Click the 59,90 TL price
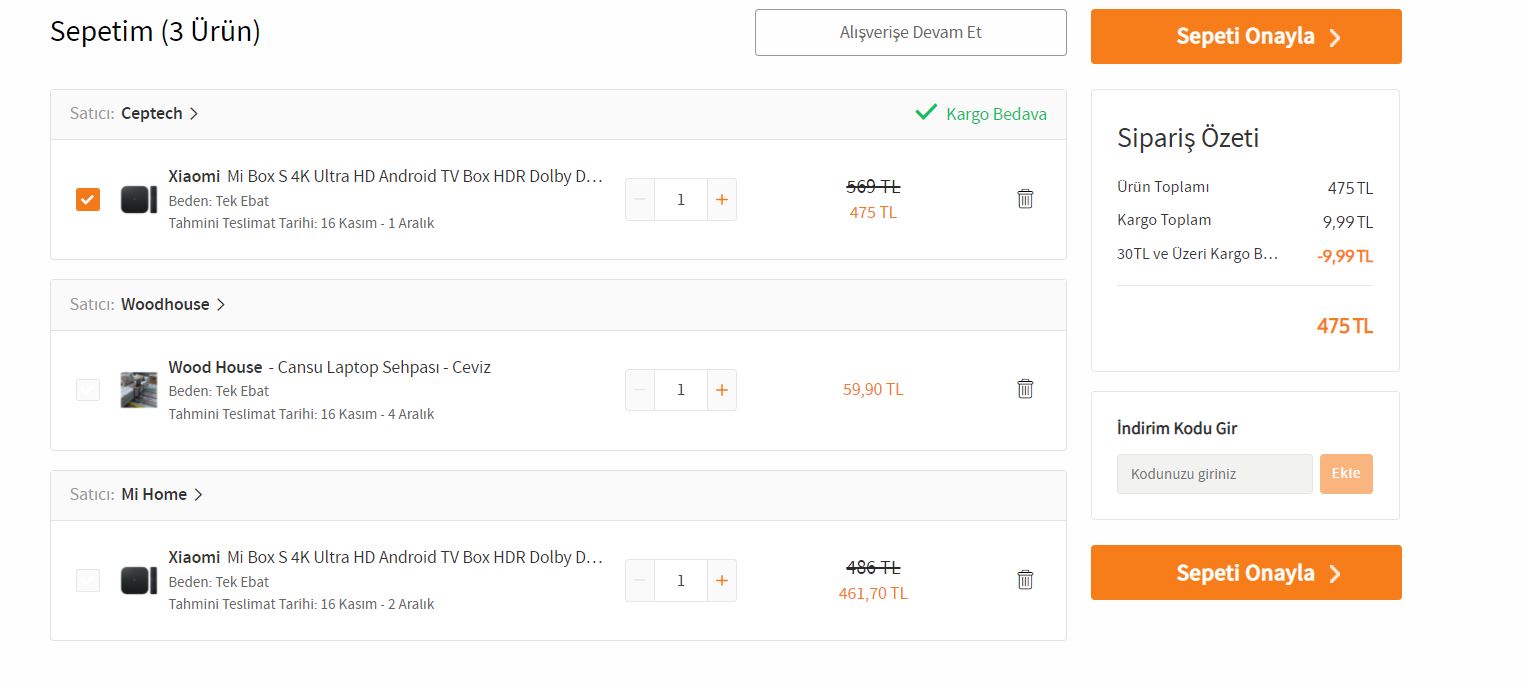1522x685 pixels. click(x=873, y=389)
